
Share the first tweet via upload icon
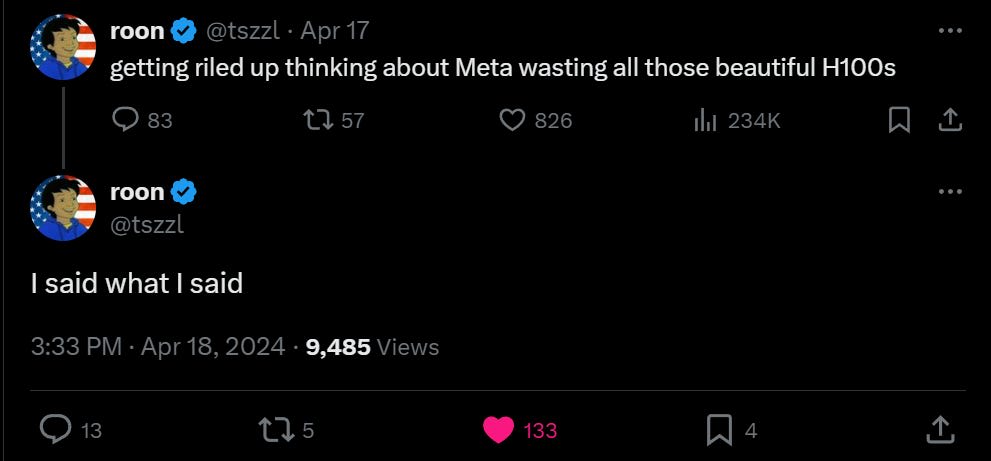tap(949, 121)
